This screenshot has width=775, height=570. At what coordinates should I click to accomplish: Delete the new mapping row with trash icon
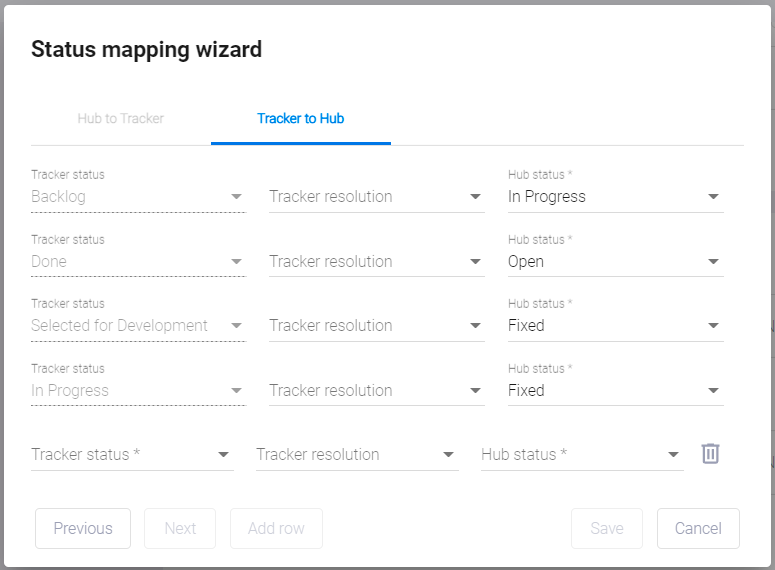click(710, 454)
